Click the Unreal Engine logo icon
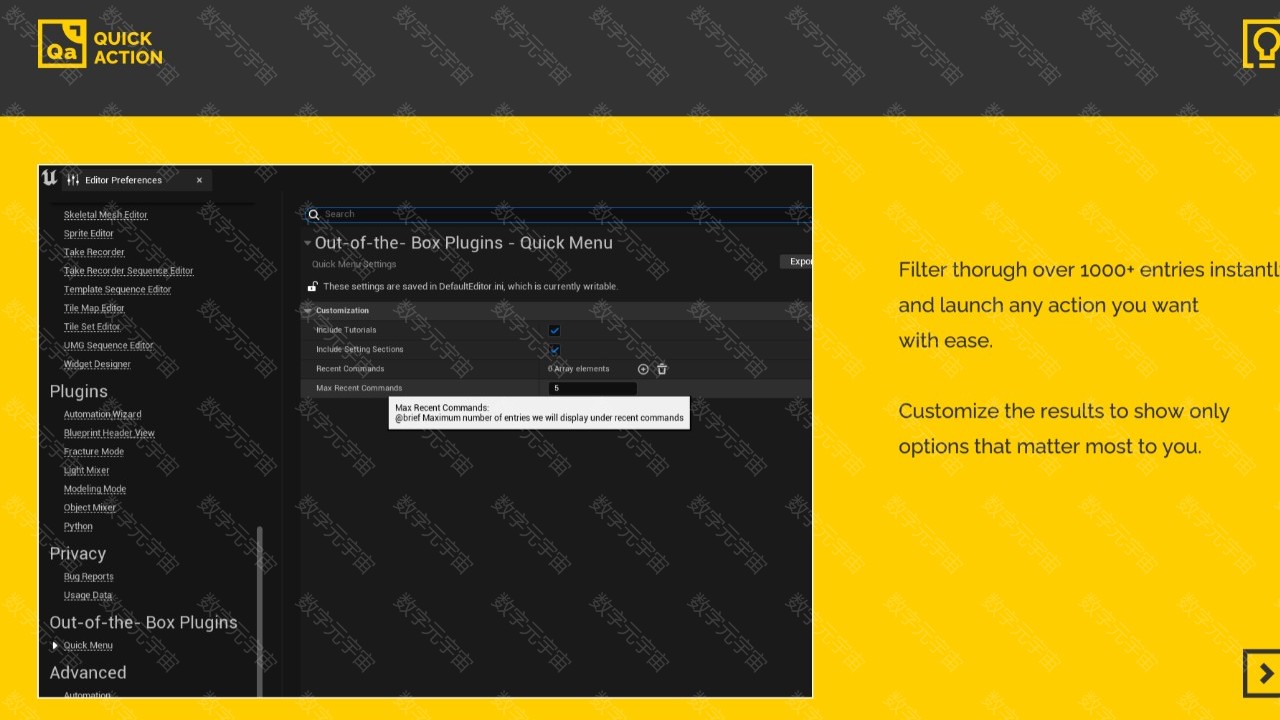This screenshot has width=1280, height=720. 49,178
